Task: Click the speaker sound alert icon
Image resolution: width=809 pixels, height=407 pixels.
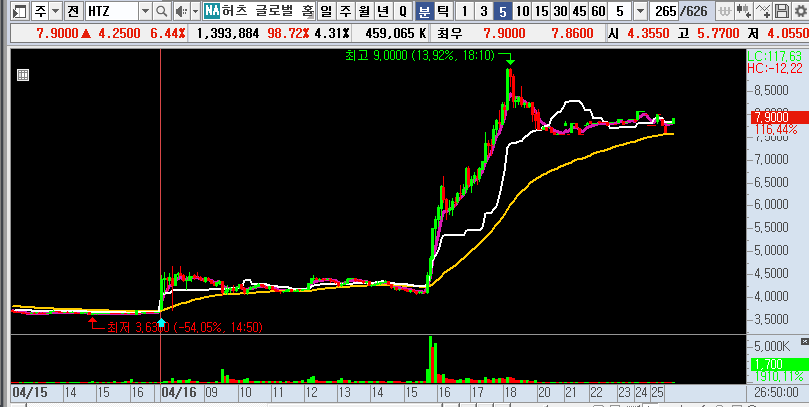Action: [x=181, y=11]
